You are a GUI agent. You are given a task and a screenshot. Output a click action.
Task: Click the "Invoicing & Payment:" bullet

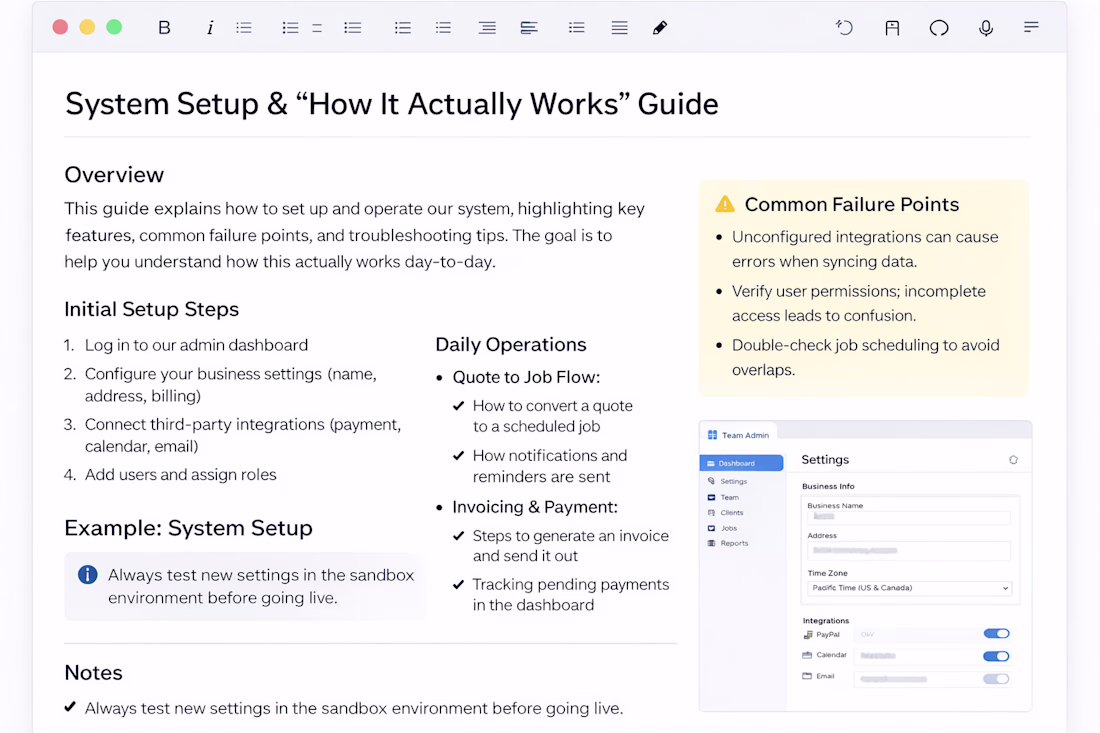coord(535,507)
